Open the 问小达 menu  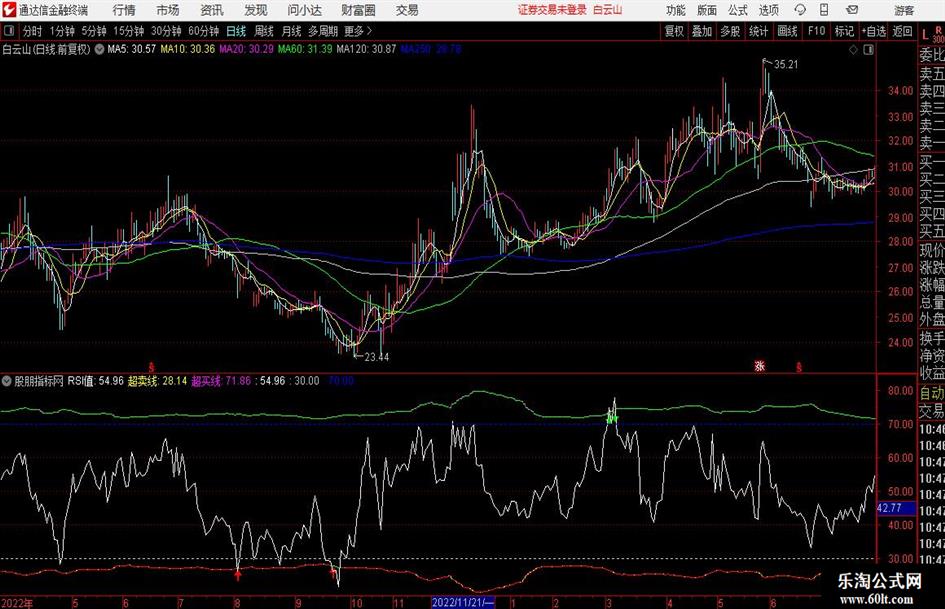click(x=305, y=10)
